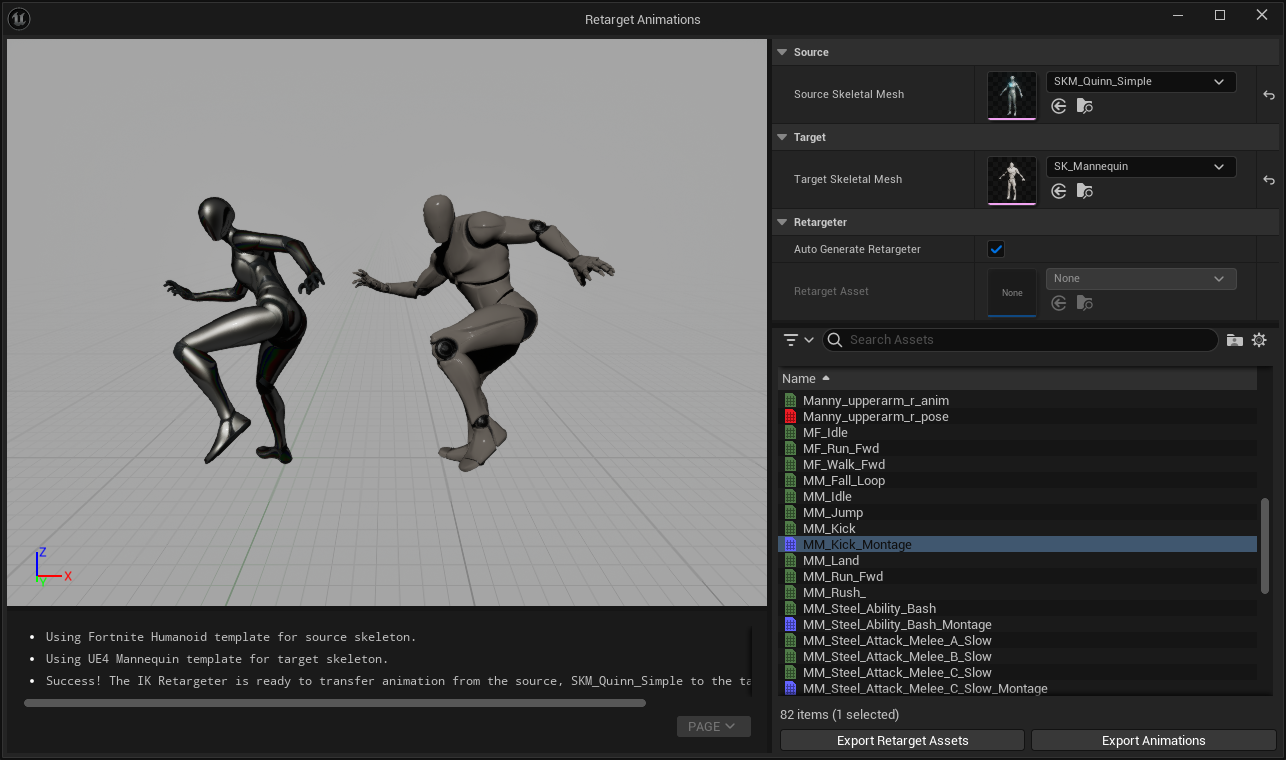Image resolution: width=1286 pixels, height=760 pixels.
Task: Click the MM_Jump animation icon
Action: pos(790,513)
